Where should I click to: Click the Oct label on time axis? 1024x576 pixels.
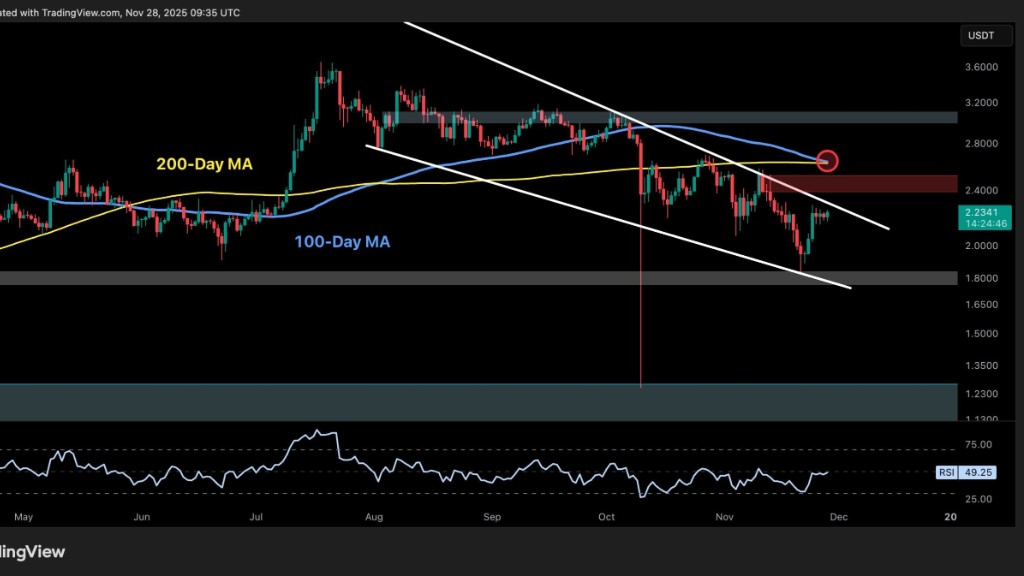tap(606, 517)
